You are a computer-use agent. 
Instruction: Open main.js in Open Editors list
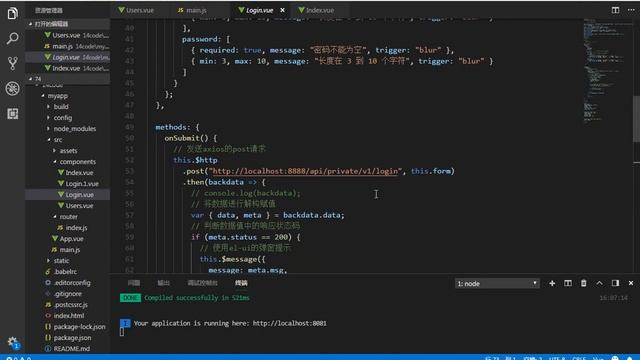(x=68, y=47)
